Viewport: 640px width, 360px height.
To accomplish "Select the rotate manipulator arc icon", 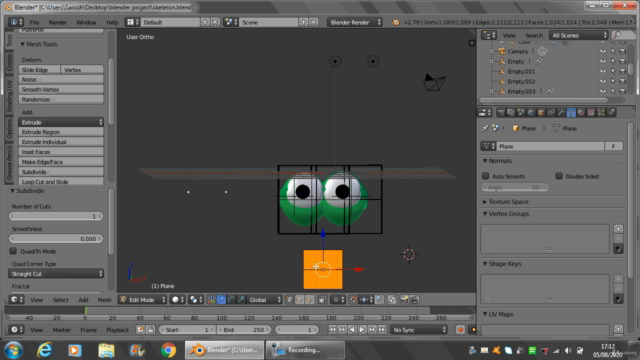I will (x=231, y=300).
